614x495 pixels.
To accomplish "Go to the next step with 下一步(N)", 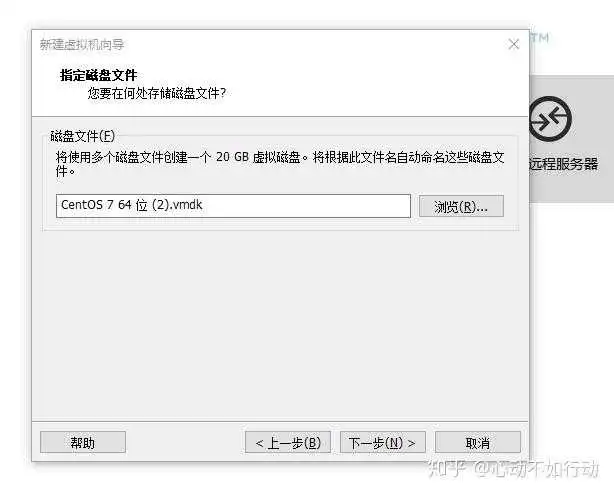I will [383, 443].
